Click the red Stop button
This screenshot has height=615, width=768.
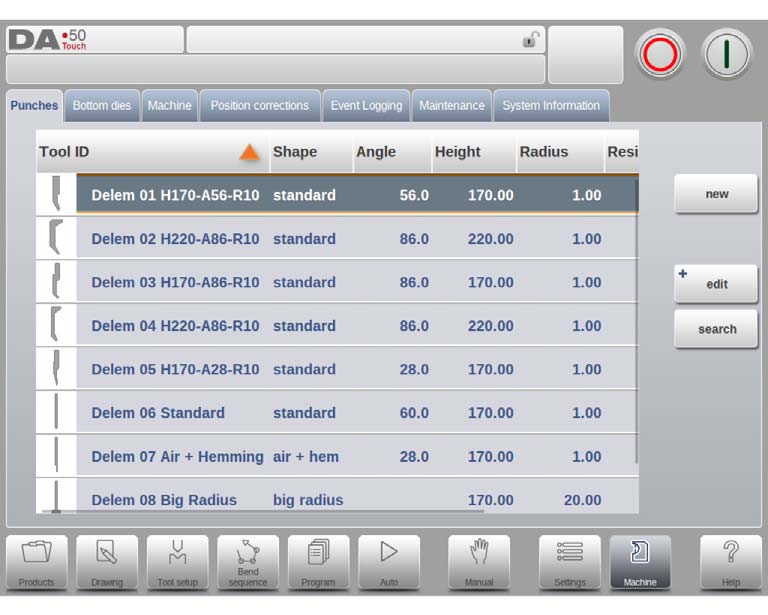660,54
